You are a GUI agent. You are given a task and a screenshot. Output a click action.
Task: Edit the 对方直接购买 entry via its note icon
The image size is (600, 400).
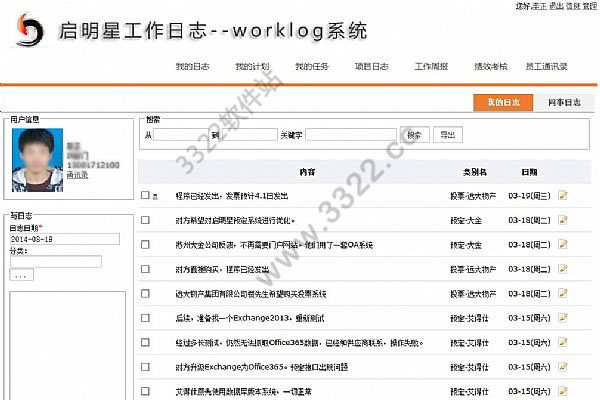[562, 269]
